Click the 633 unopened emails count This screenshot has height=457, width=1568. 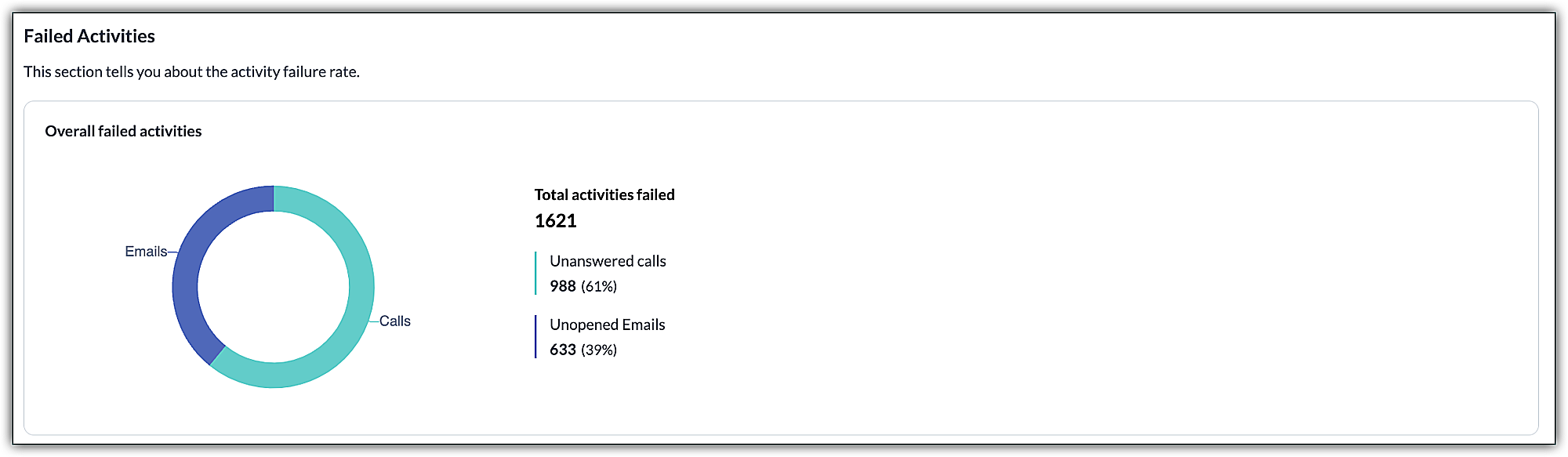coord(563,350)
